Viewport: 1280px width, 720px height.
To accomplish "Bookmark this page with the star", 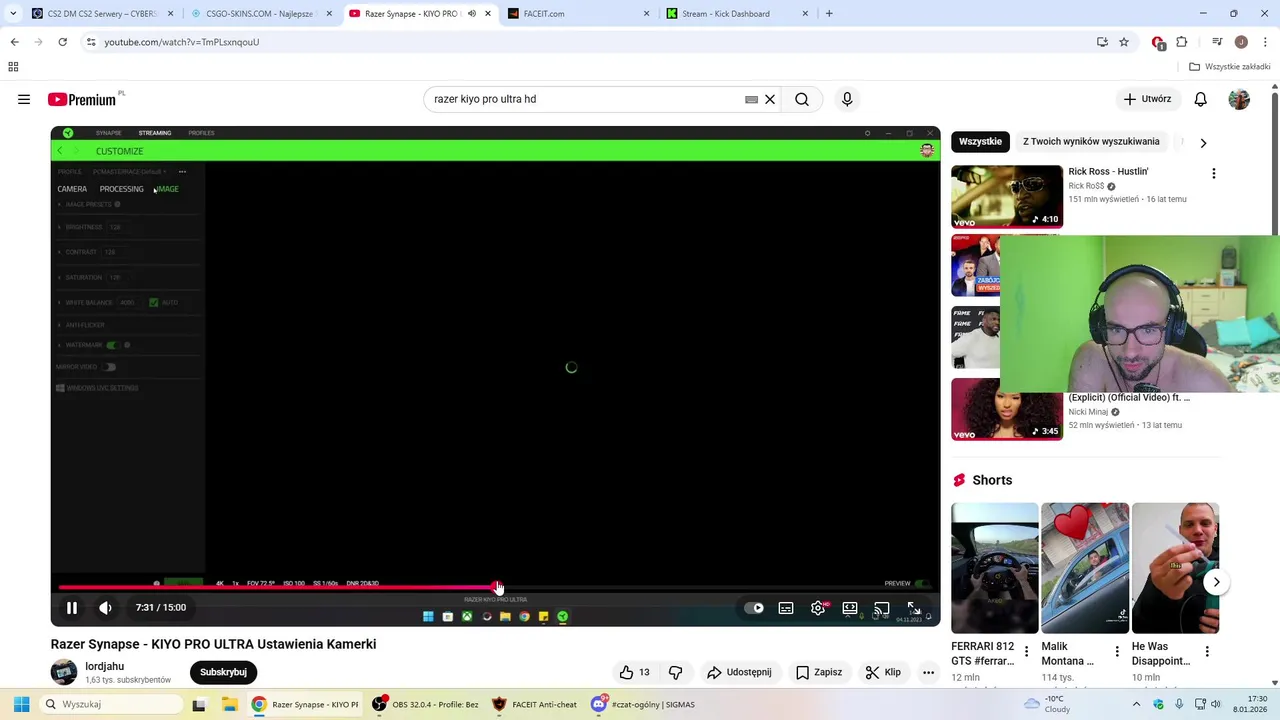I will tap(1124, 42).
